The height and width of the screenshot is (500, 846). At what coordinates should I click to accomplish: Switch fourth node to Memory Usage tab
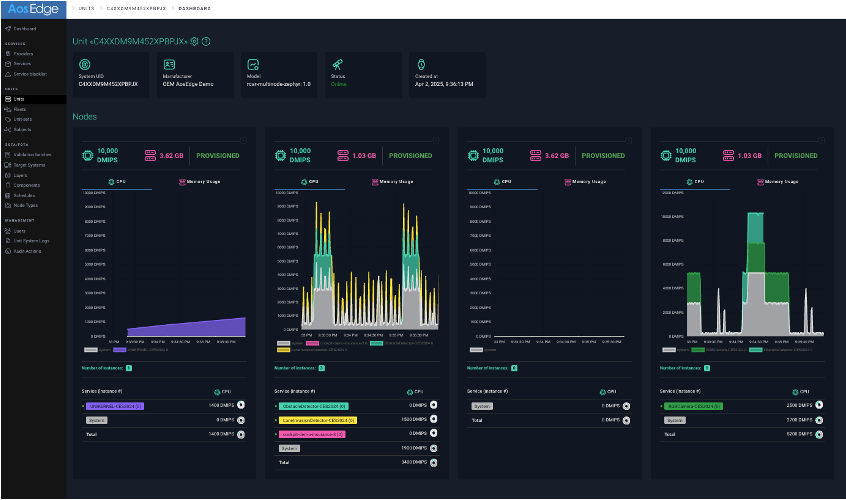[777, 181]
